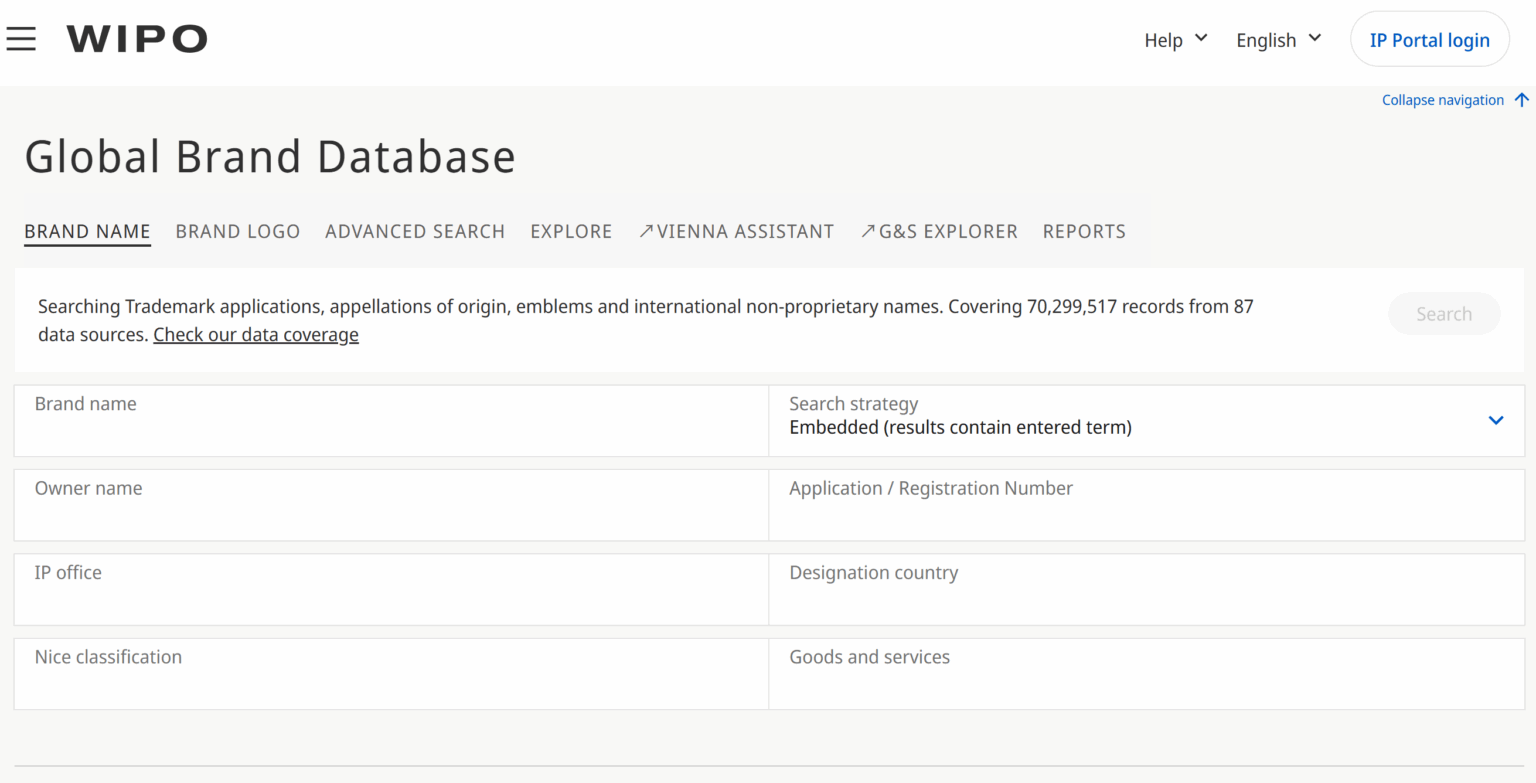Click the Nice classification field
This screenshot has width=1536, height=783.
point(391,674)
